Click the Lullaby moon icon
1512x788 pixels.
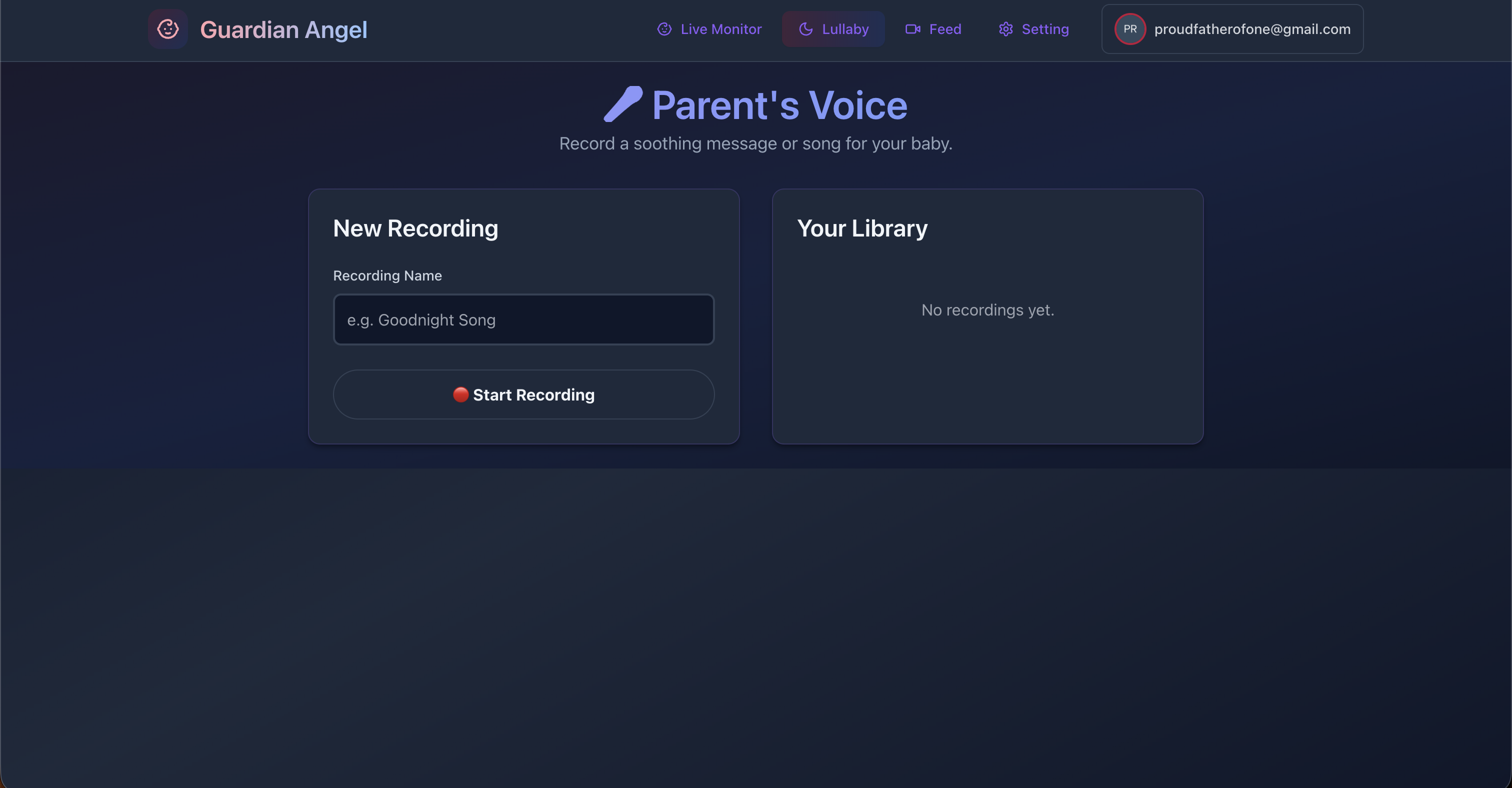(806, 29)
